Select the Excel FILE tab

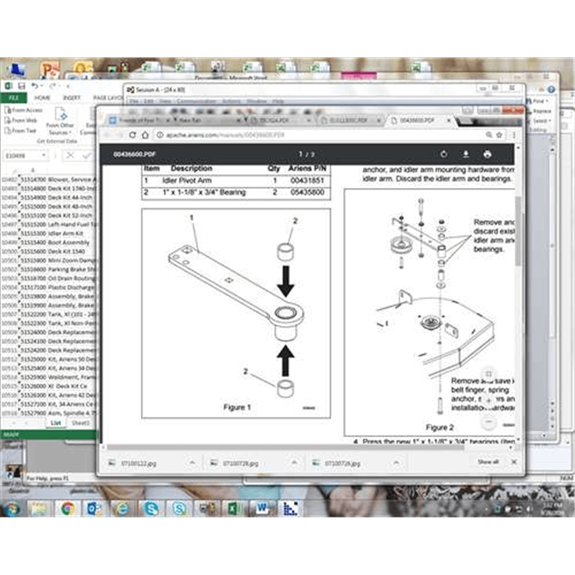(14, 98)
